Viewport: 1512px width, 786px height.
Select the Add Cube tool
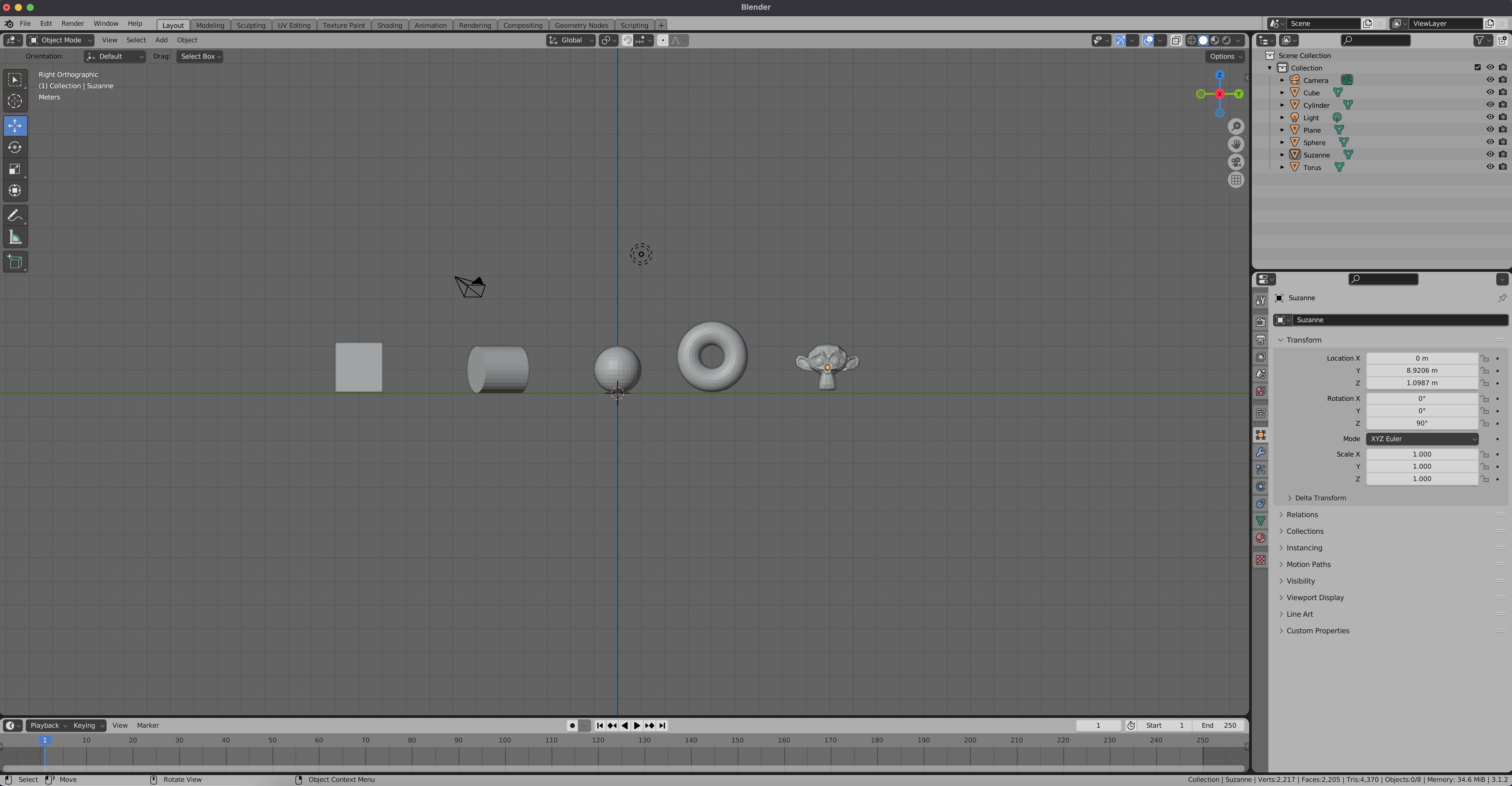pyautogui.click(x=15, y=262)
